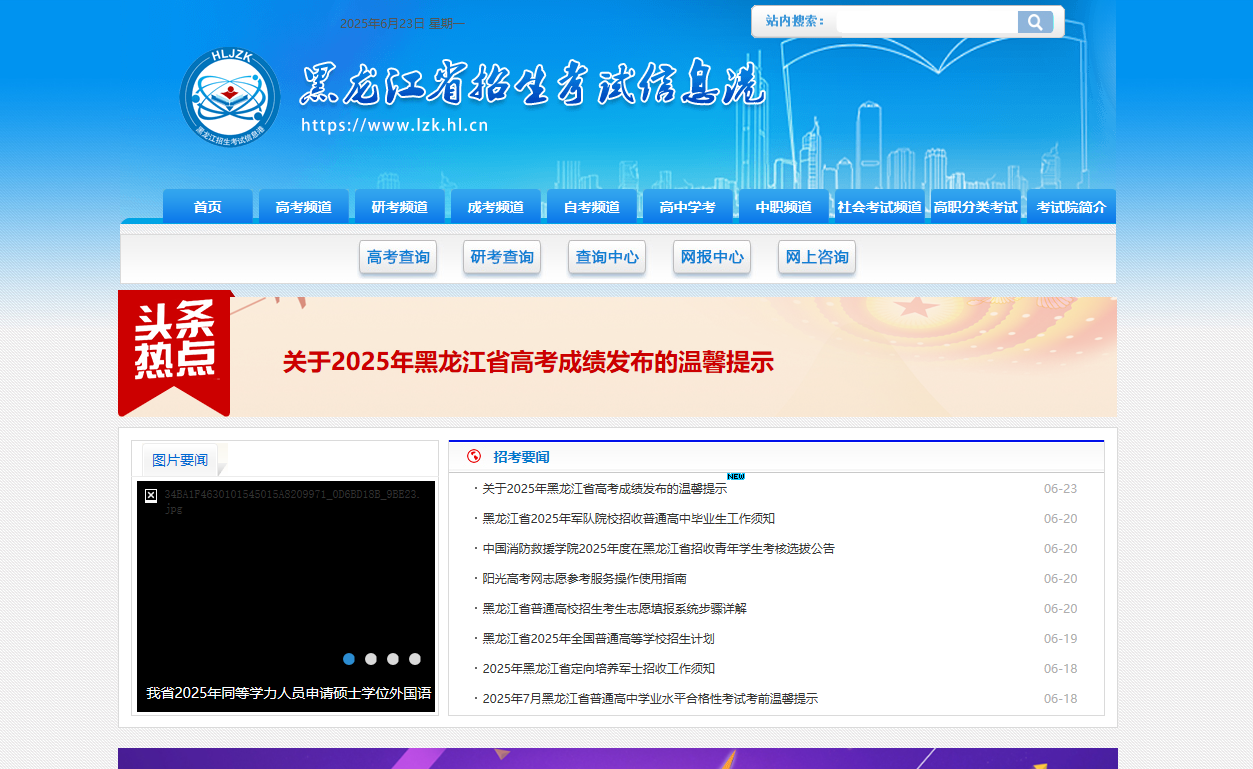Screen dimensions: 1253x769
Task: Open the headline about 2025 高考成绩发布温馨提示
Action: coord(528,362)
